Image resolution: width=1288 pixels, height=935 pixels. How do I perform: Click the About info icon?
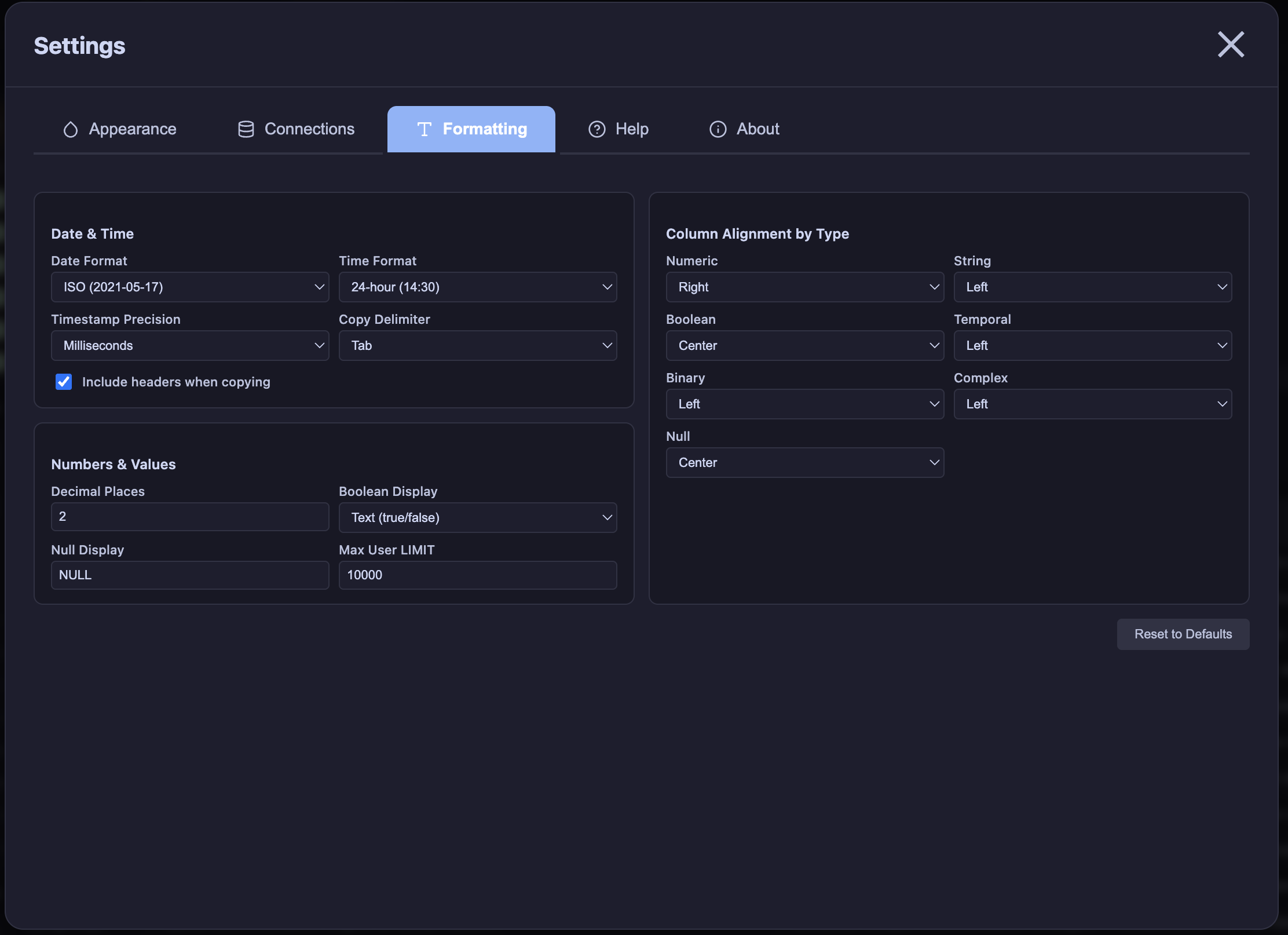click(718, 129)
